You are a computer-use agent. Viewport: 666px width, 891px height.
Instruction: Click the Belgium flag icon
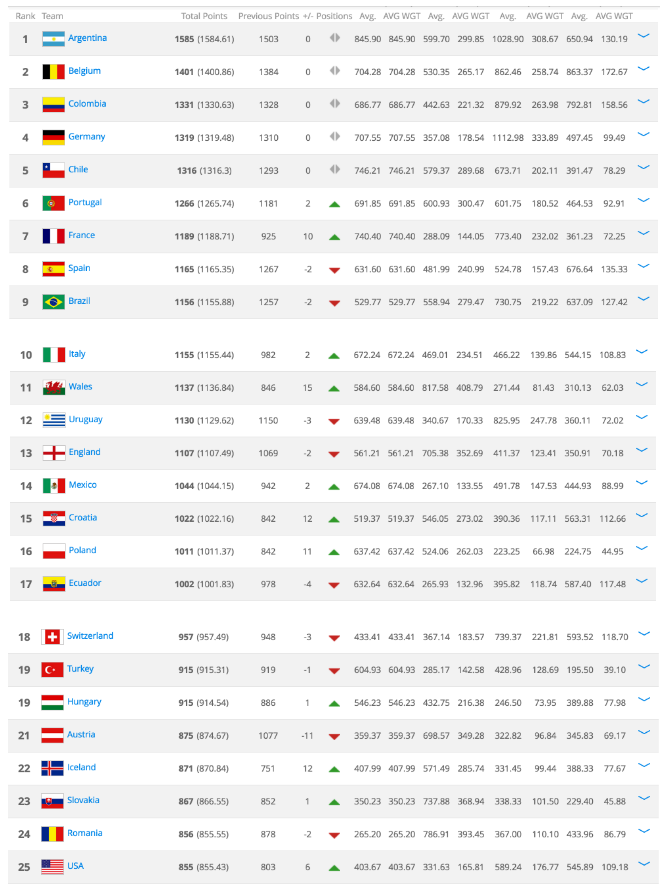[x=53, y=72]
